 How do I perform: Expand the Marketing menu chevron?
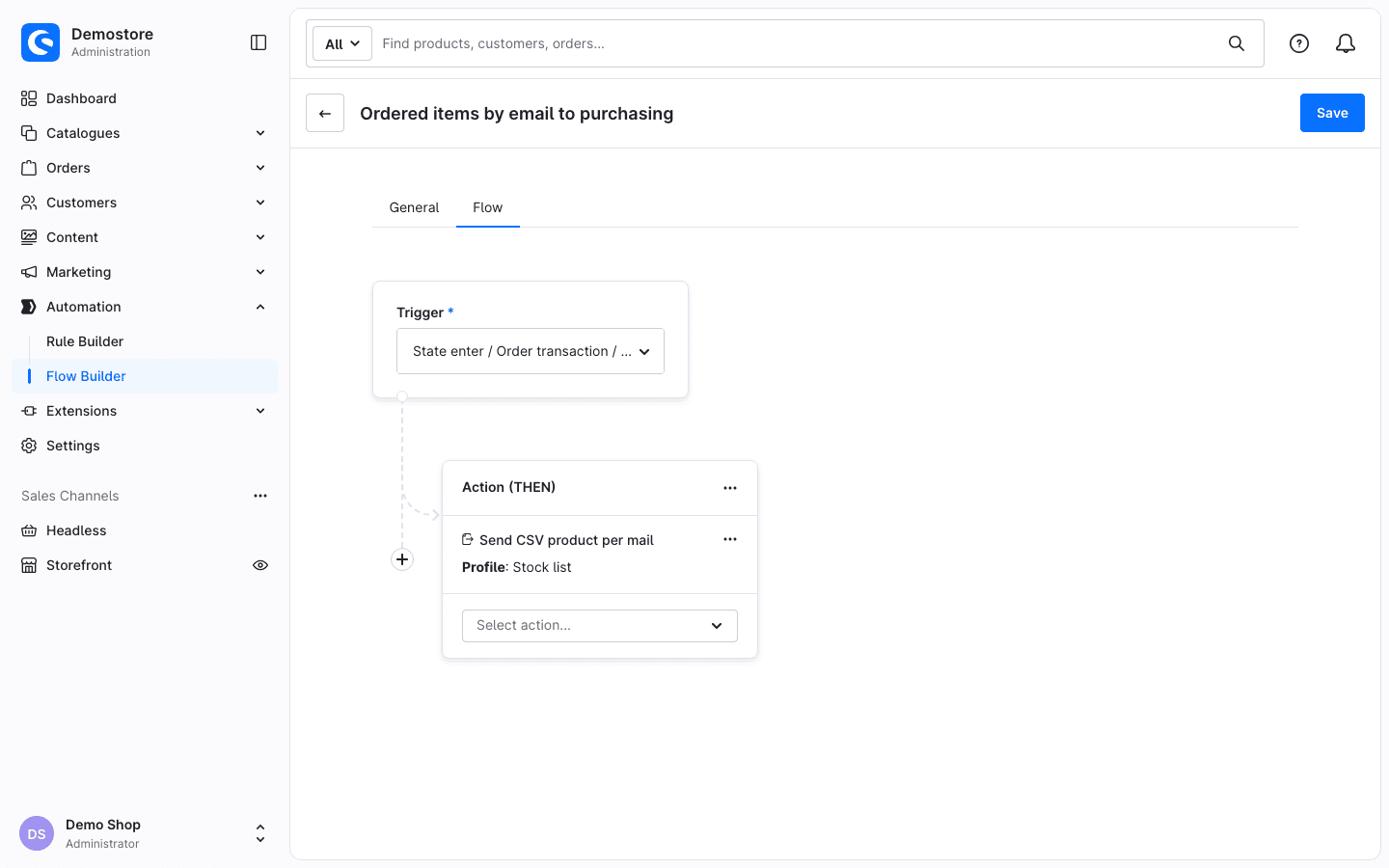click(x=260, y=272)
